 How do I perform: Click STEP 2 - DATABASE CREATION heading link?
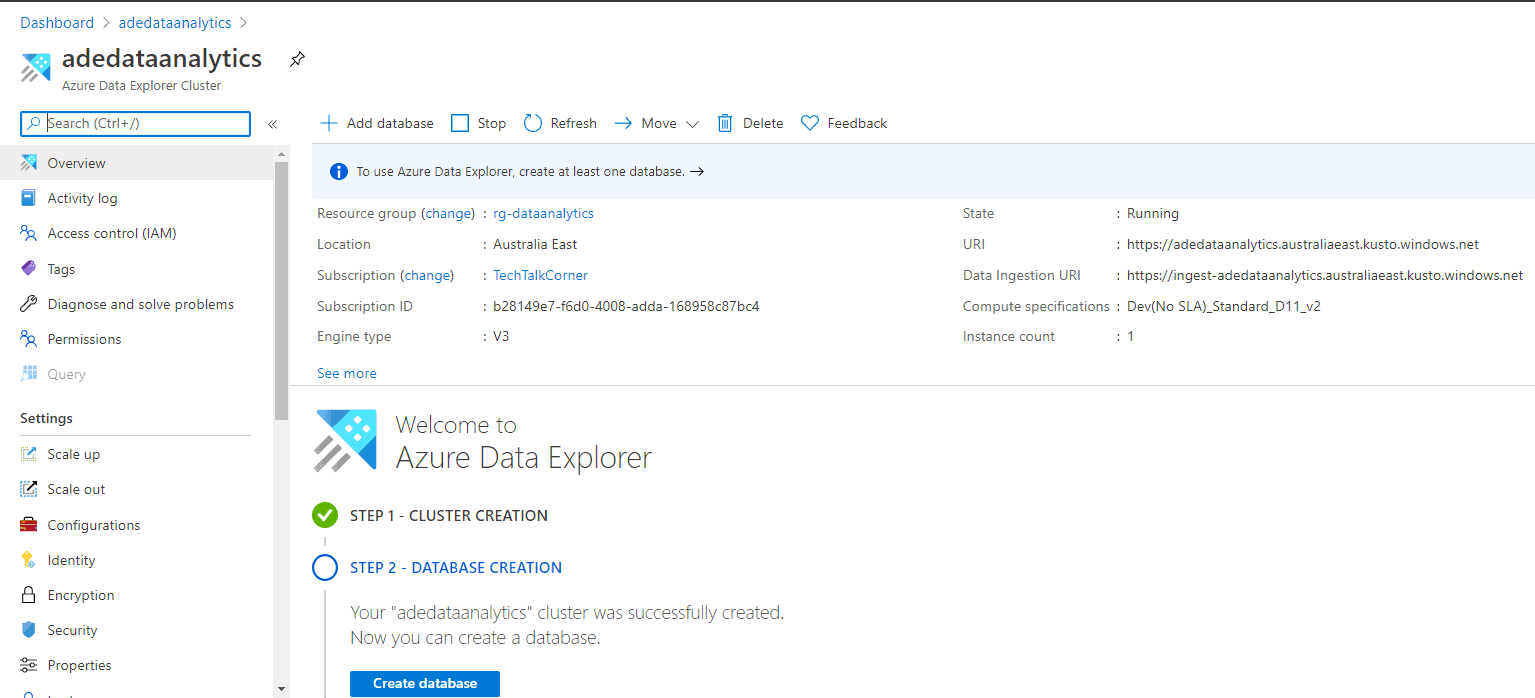tap(456, 568)
